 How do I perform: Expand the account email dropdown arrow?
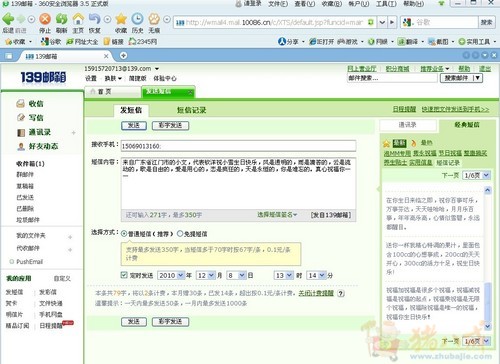coord(157,69)
